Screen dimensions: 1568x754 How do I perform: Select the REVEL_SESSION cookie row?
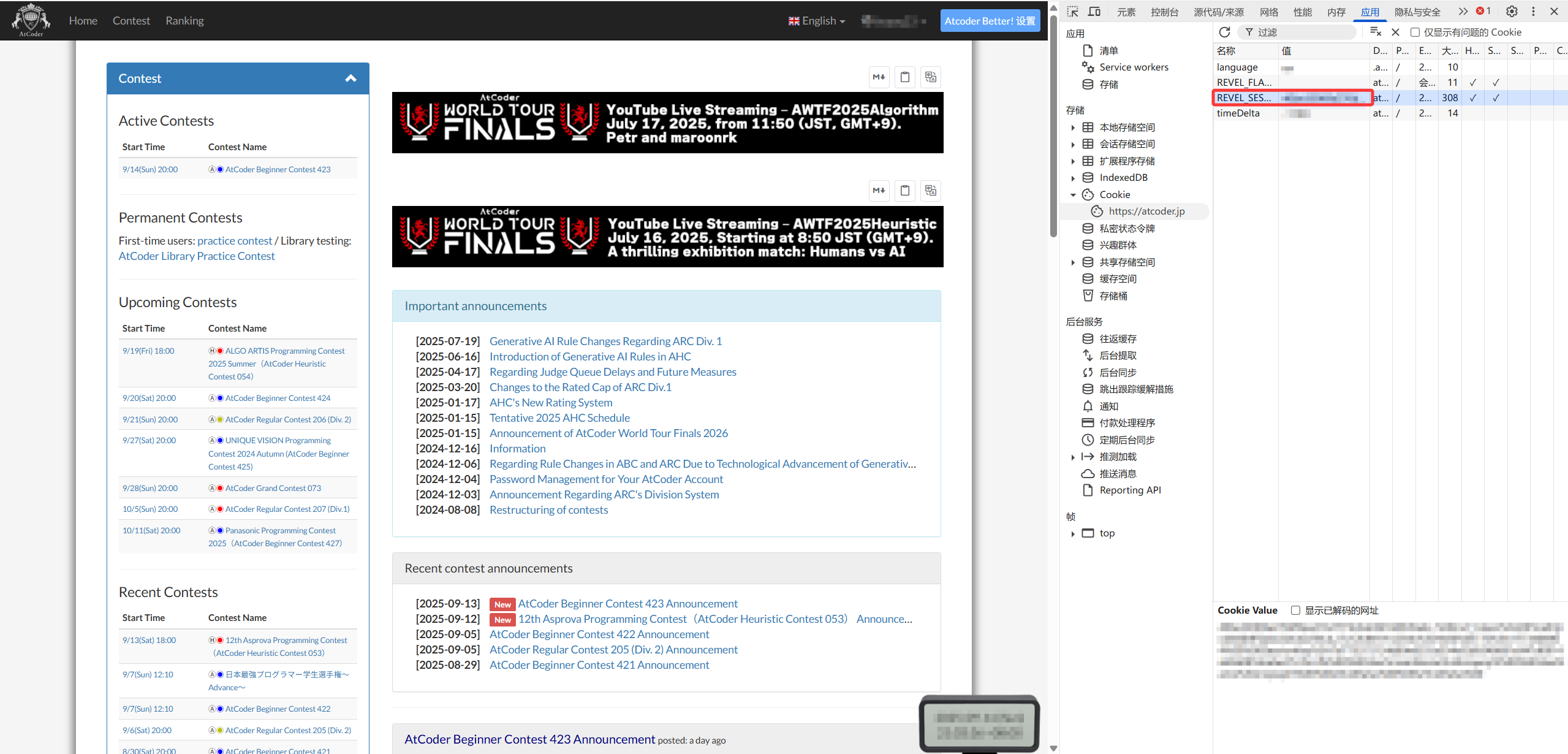(1243, 98)
